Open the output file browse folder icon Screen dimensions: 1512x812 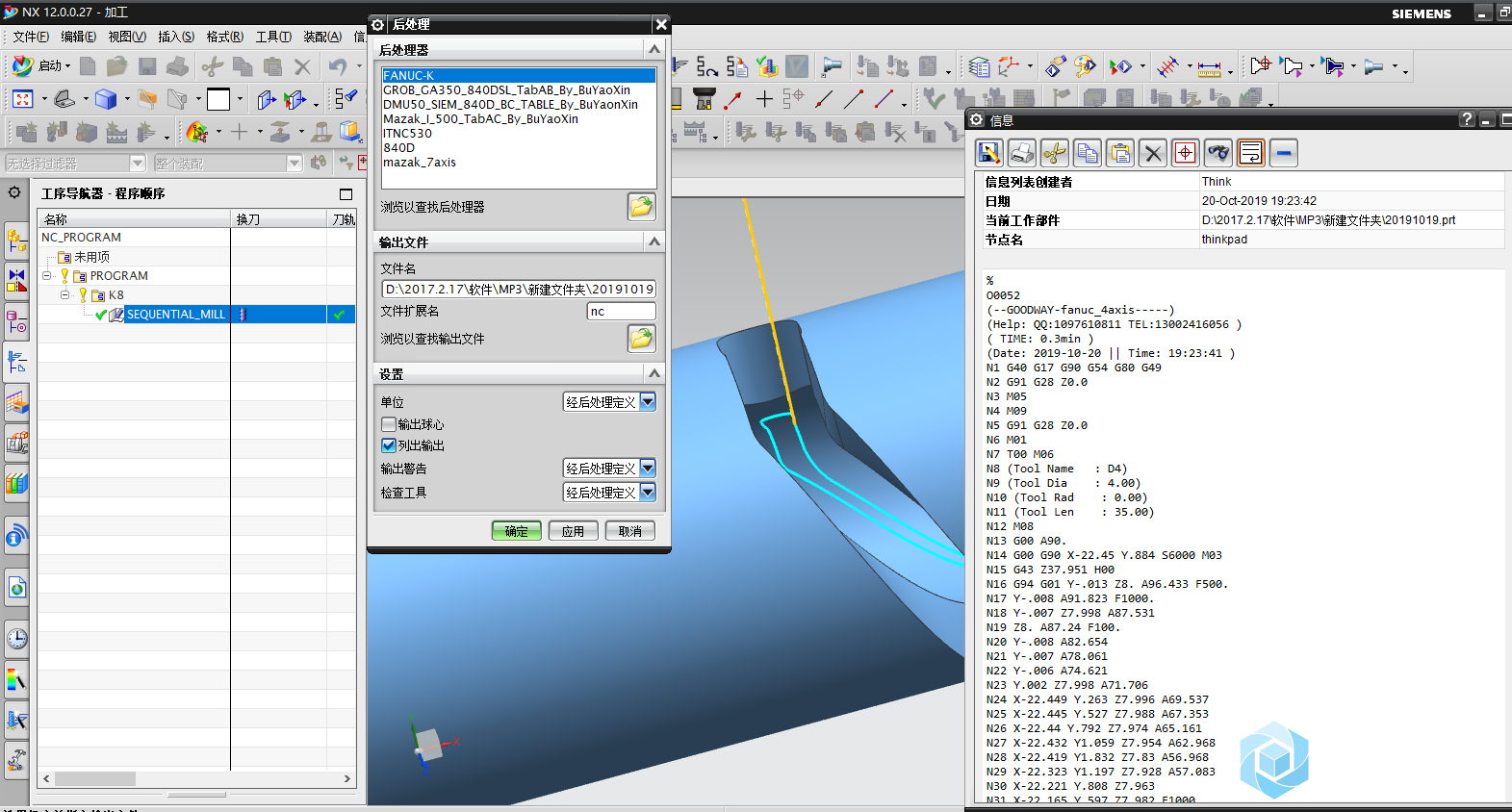tap(641, 338)
